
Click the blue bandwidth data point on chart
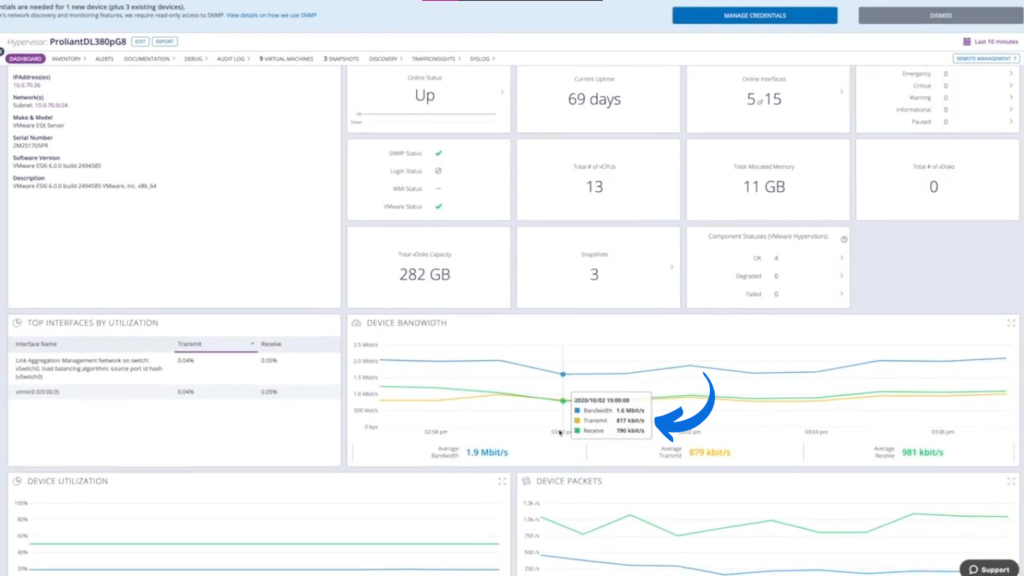click(563, 374)
